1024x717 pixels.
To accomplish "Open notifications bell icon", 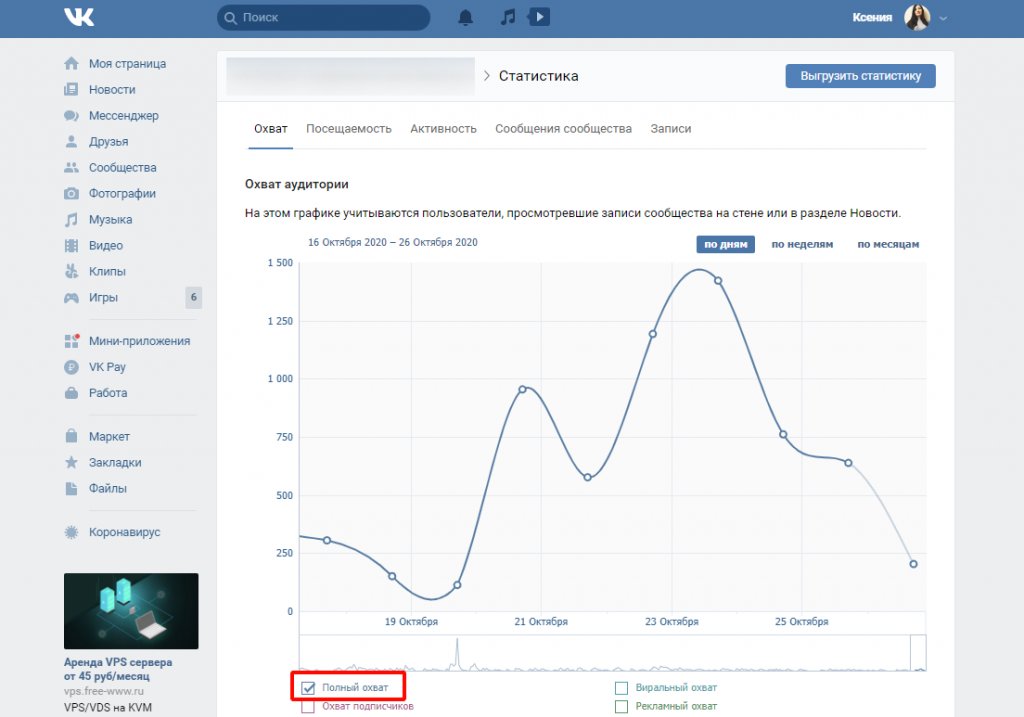I will [465, 17].
